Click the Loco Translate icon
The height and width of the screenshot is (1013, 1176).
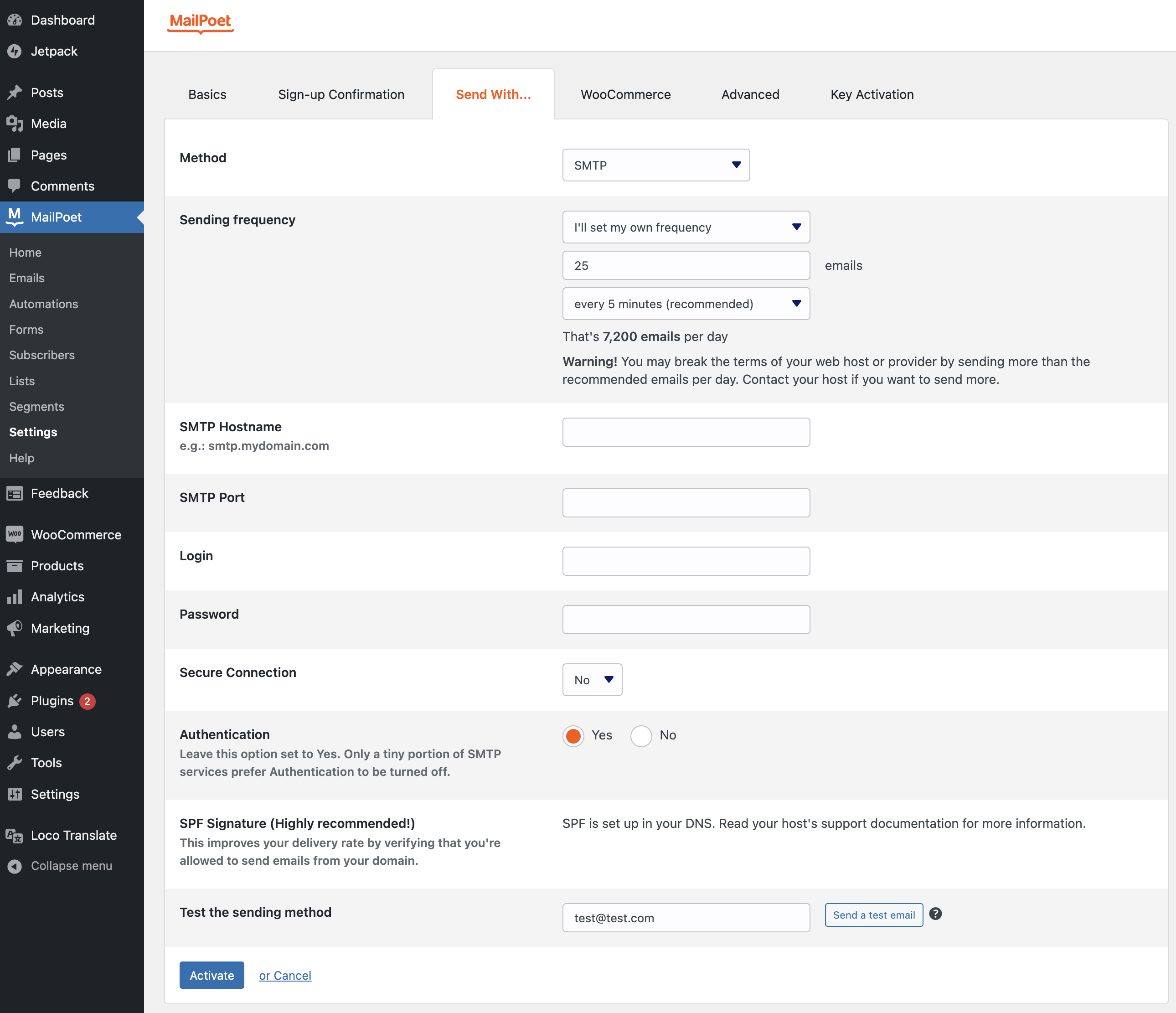point(14,835)
